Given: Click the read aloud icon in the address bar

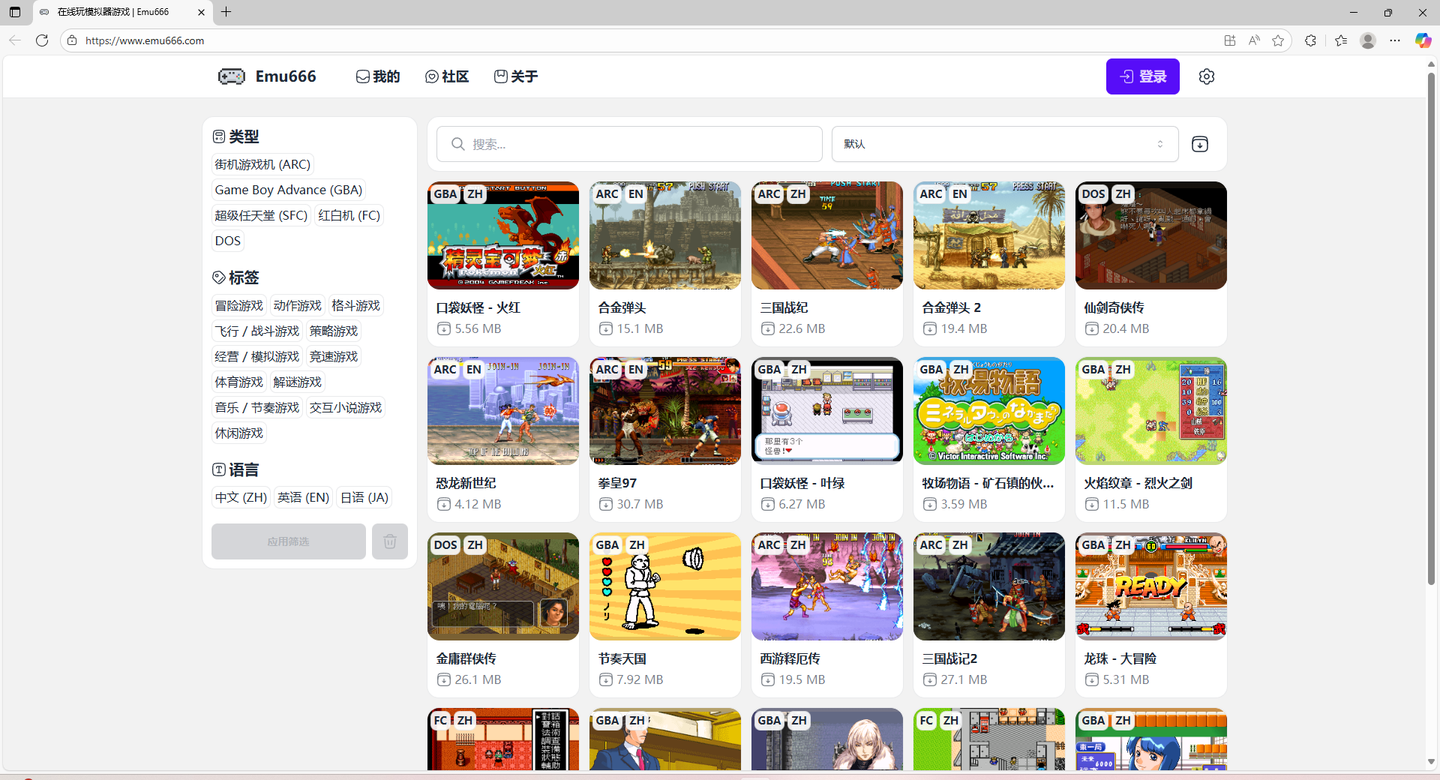Looking at the screenshot, I should 1254,41.
